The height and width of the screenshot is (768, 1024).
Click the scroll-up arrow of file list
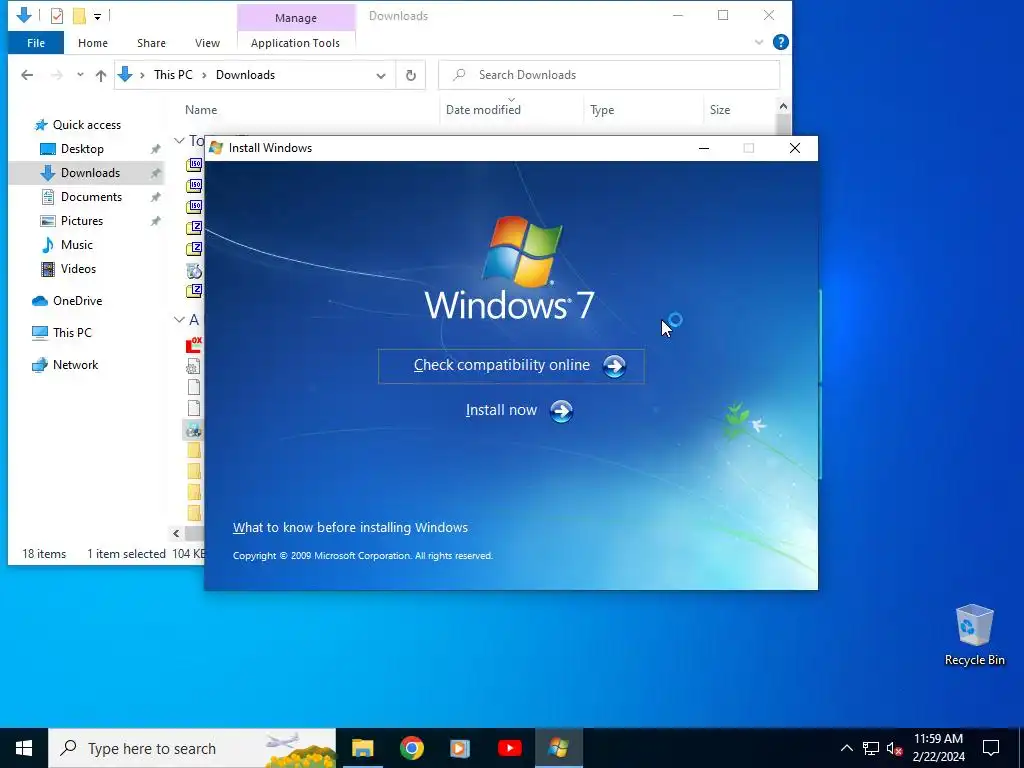click(783, 106)
